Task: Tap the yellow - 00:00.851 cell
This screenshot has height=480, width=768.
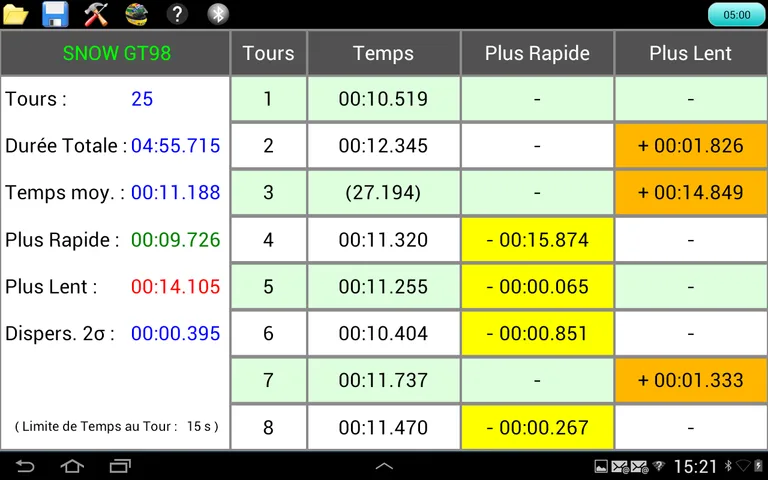Action: [x=537, y=334]
